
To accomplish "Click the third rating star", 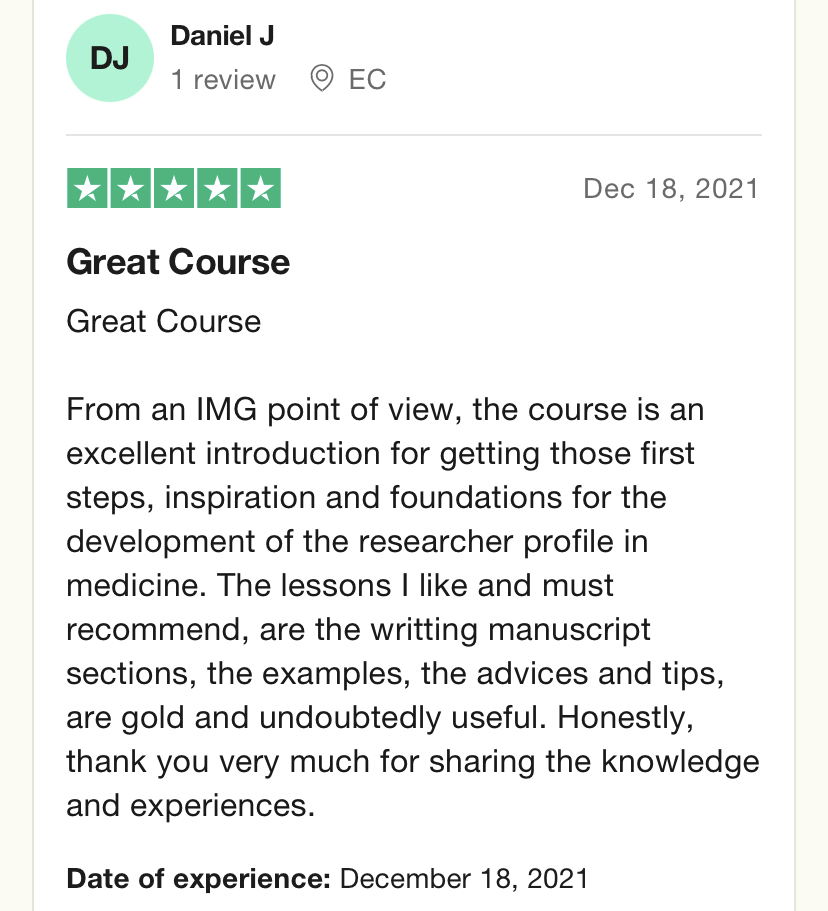I will (x=174, y=188).
